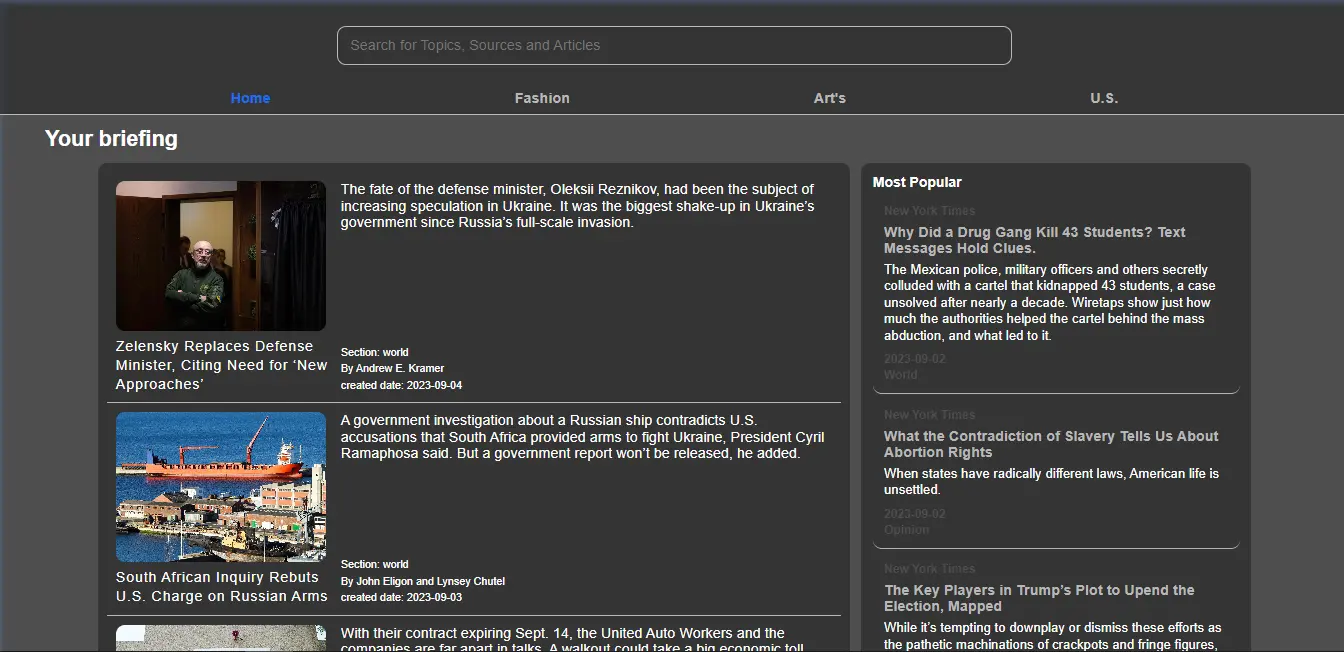The image size is (1344, 652).
Task: Open the Home tab
Action: [x=250, y=98]
